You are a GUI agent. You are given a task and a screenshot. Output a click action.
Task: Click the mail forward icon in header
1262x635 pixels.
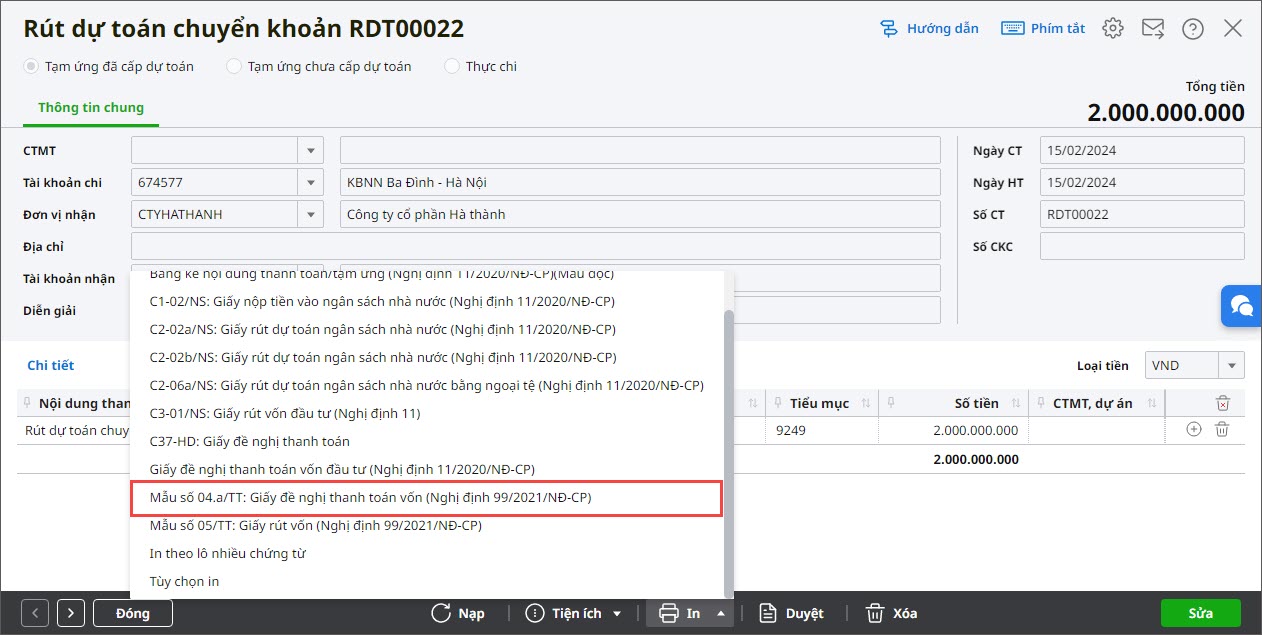click(x=1153, y=28)
